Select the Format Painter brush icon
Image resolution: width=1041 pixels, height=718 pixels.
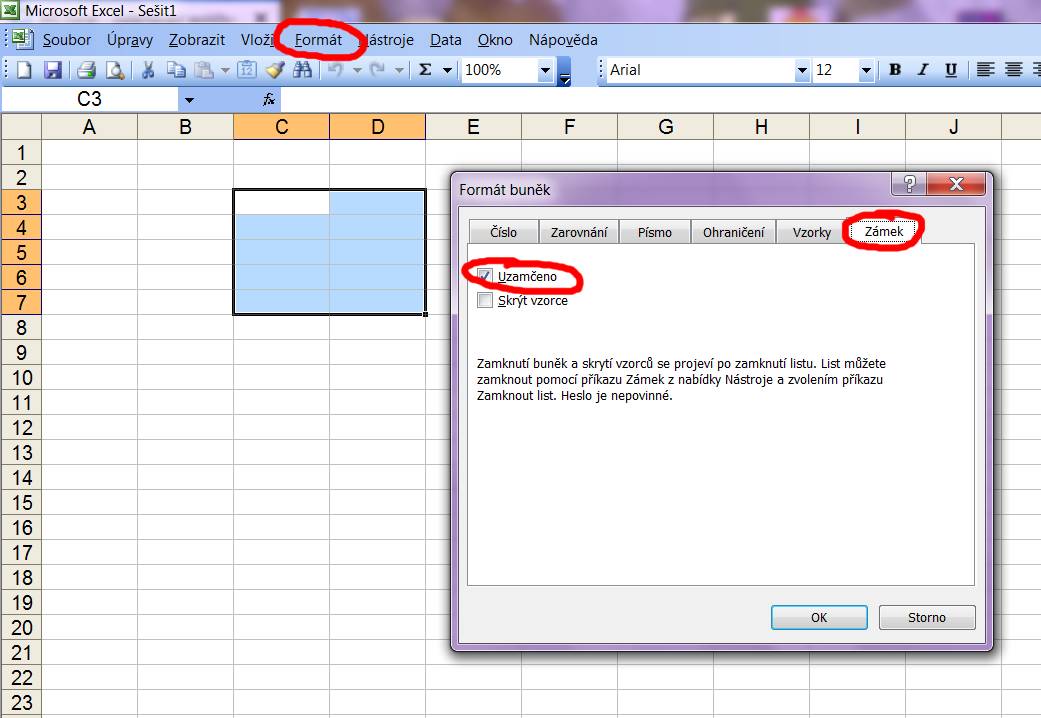pyautogui.click(x=275, y=70)
